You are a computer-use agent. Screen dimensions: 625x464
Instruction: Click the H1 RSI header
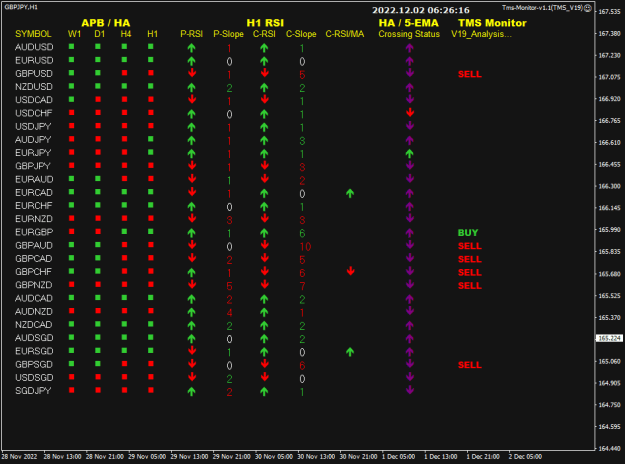tap(265, 23)
